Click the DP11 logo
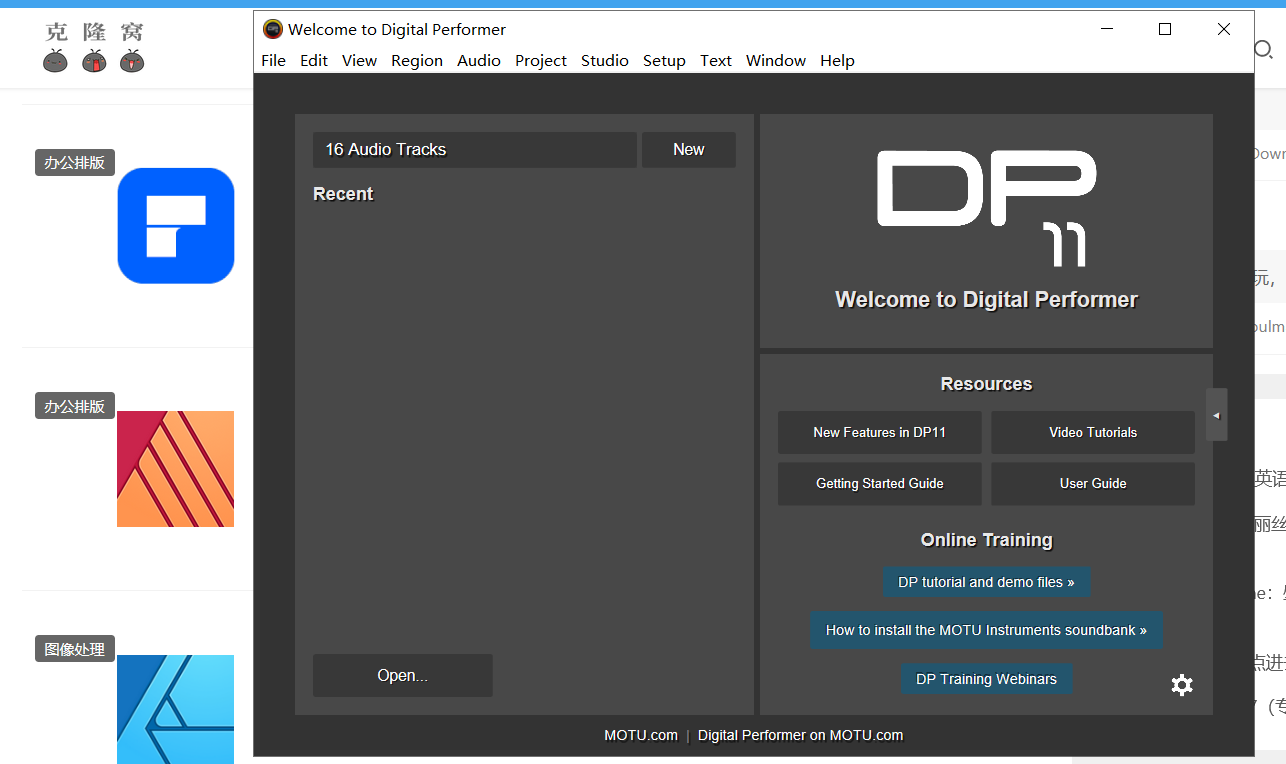1286x764 pixels. pos(986,208)
